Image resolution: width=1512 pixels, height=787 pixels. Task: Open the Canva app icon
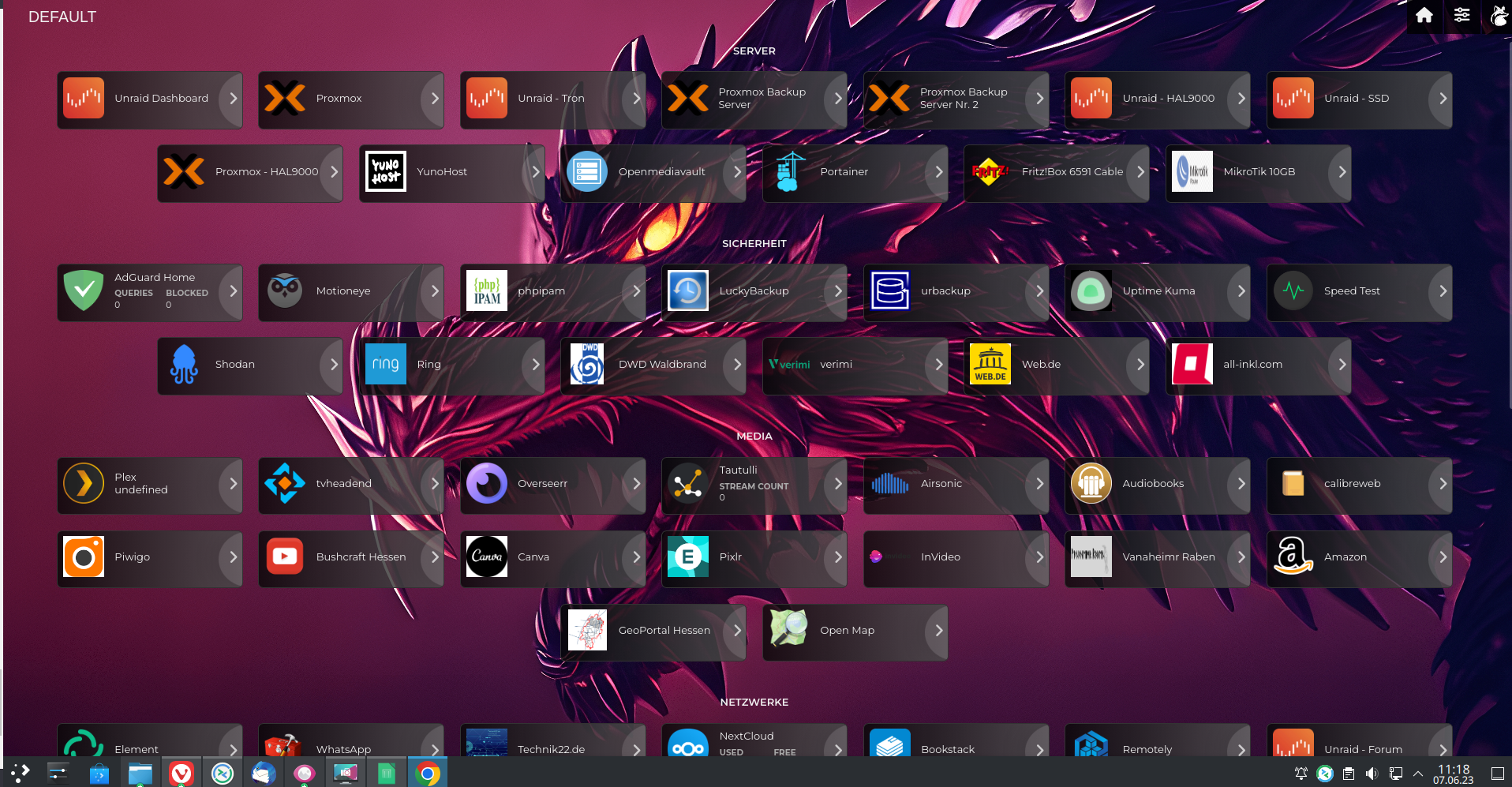pyautogui.click(x=486, y=557)
